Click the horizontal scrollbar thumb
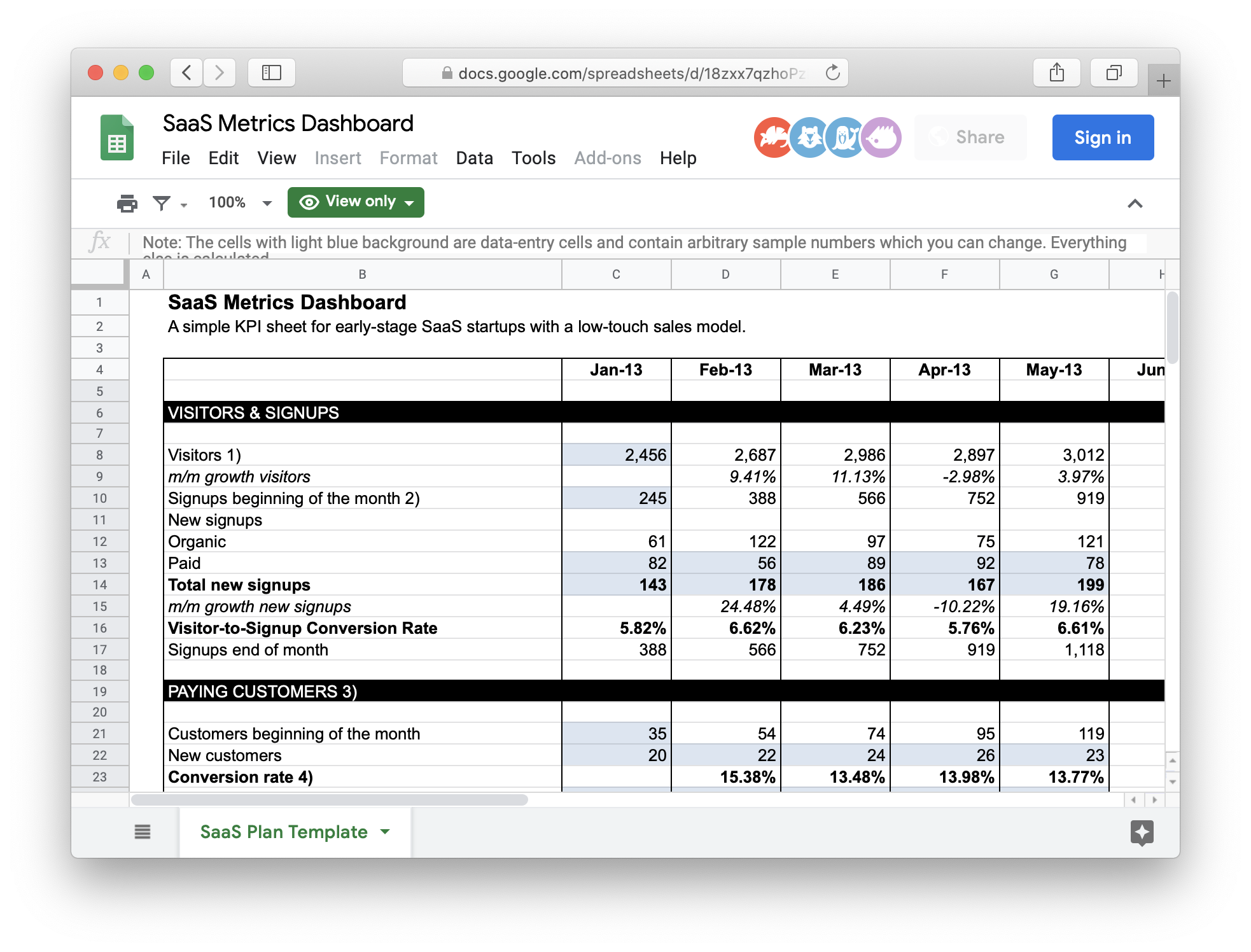 point(329,799)
